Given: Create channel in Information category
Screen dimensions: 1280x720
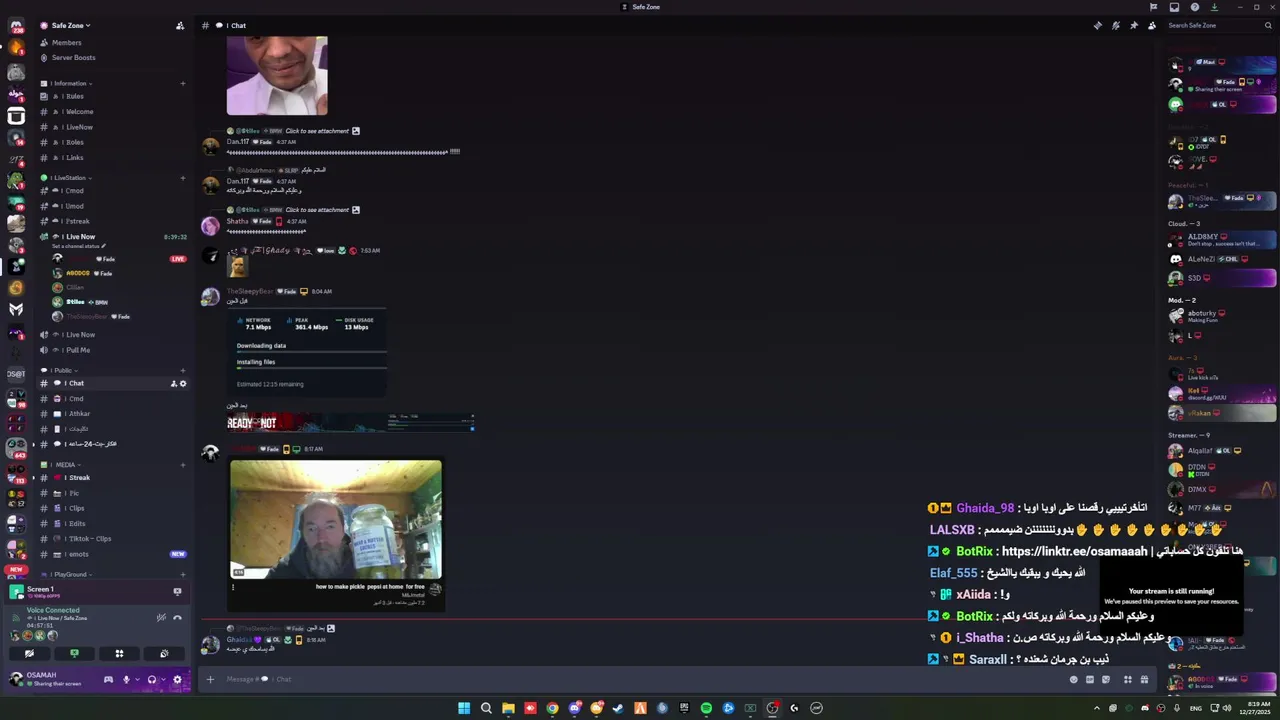Looking at the screenshot, I should click(x=182, y=83).
